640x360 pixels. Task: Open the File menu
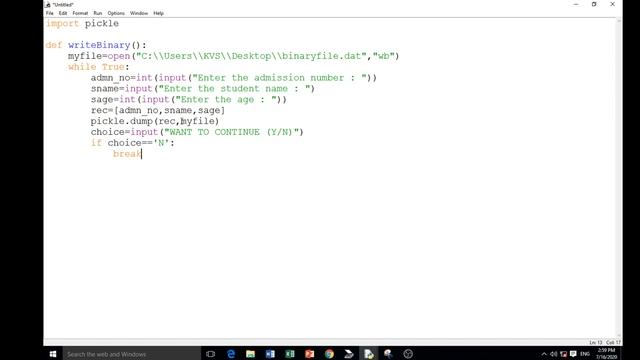49,13
